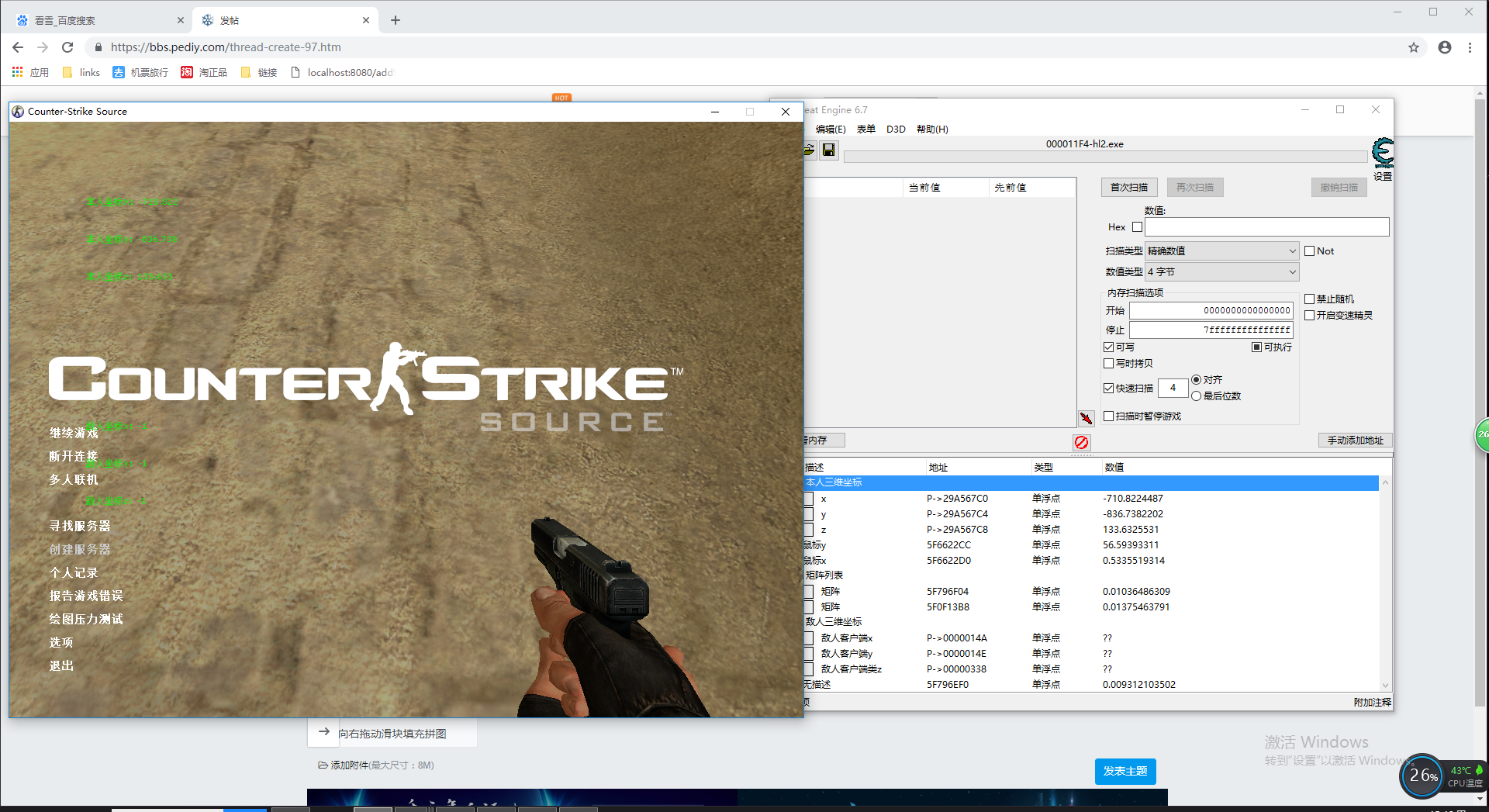Reload the browser page
The image size is (1489, 812).
click(67, 47)
